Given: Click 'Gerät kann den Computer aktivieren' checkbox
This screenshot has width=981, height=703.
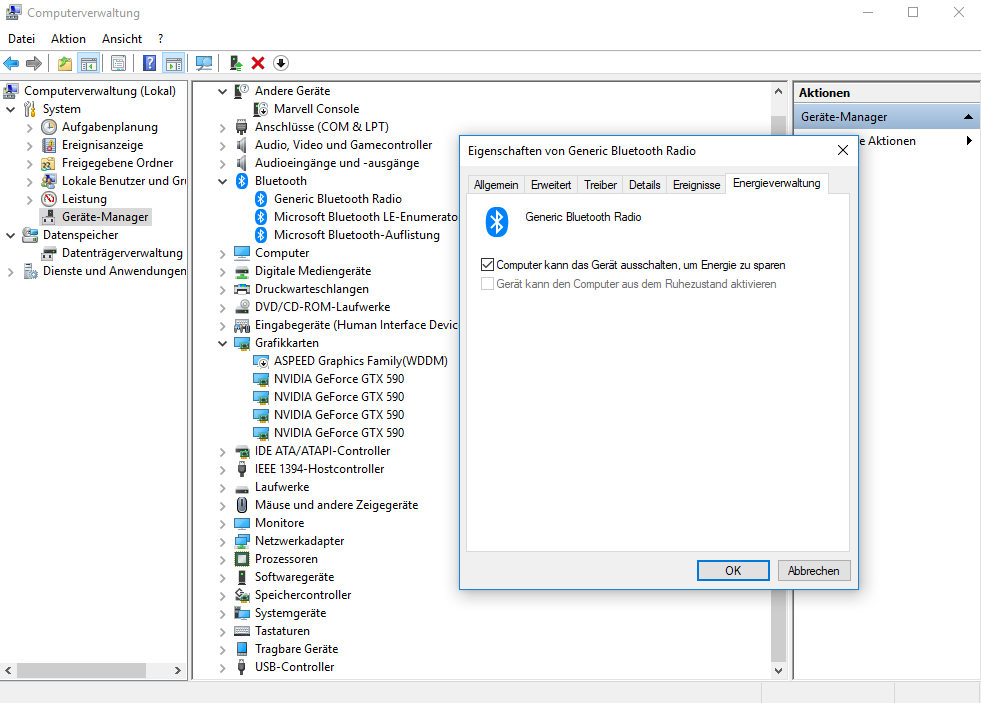Looking at the screenshot, I should [487, 283].
